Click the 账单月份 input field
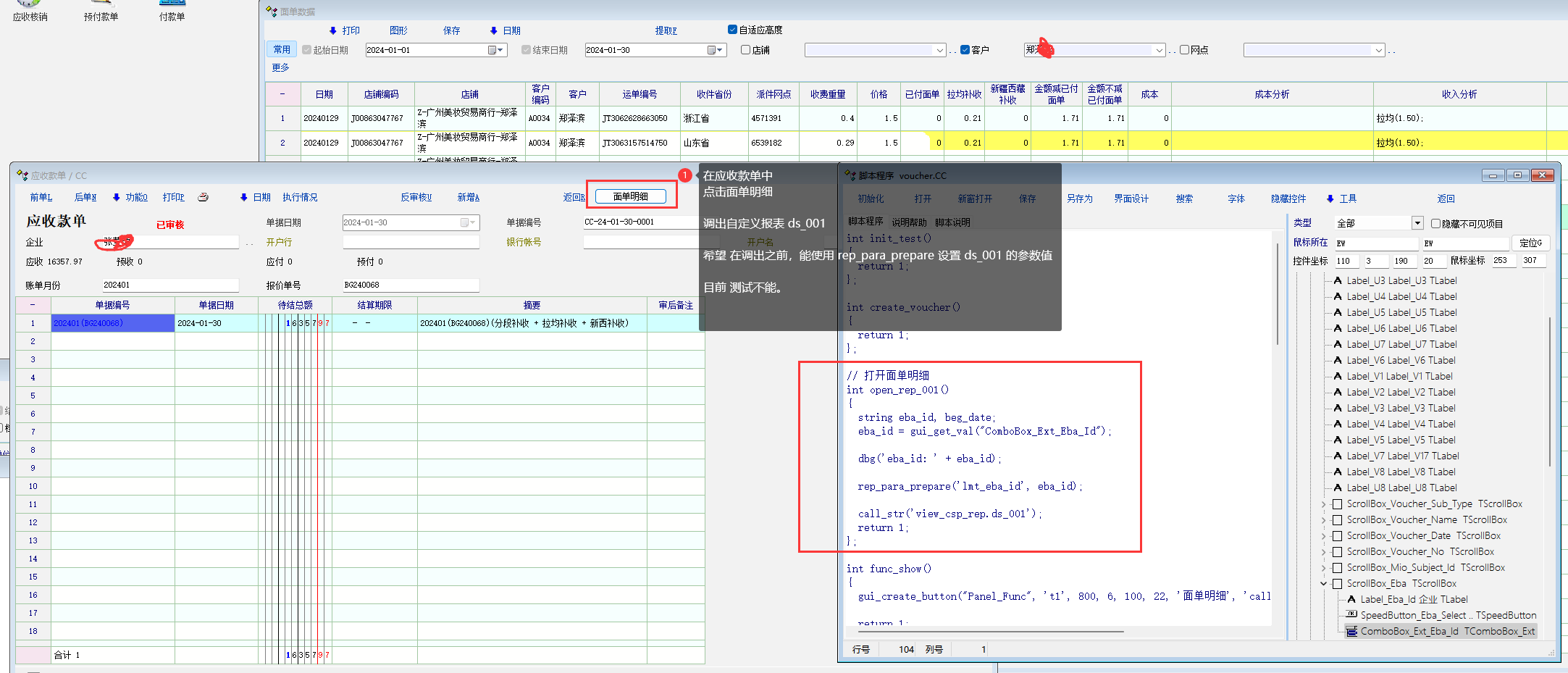1568x673 pixels. tap(169, 285)
